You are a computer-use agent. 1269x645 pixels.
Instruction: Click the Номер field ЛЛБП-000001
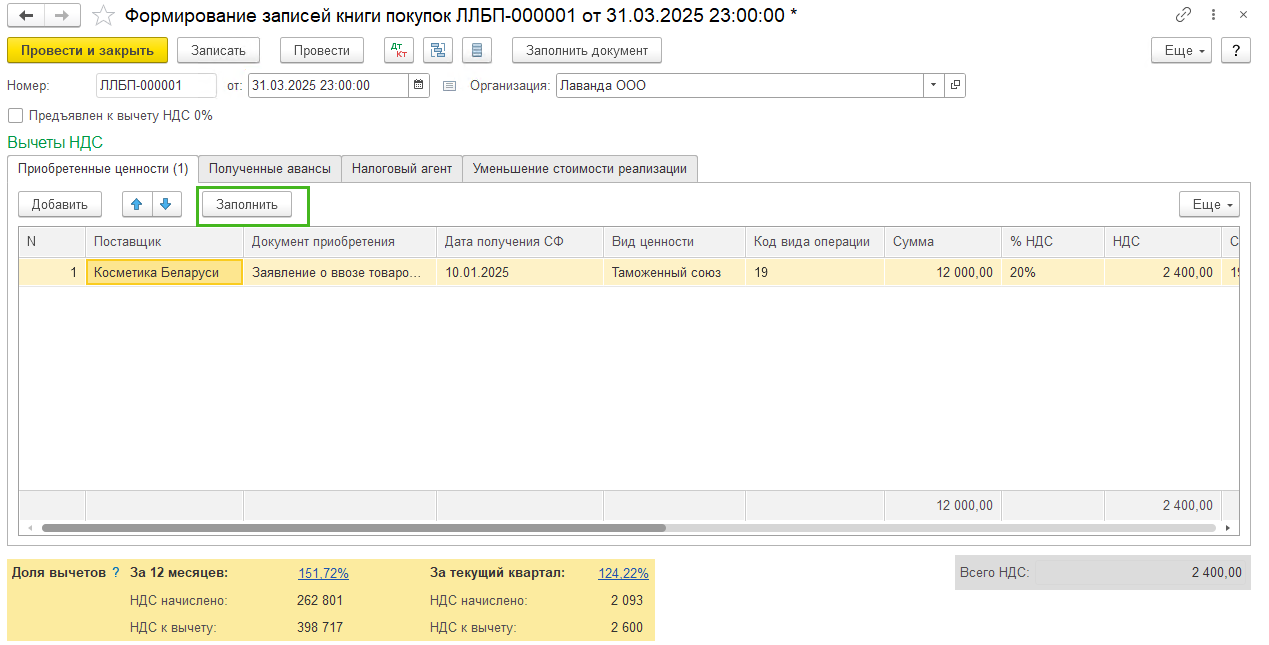coord(156,86)
